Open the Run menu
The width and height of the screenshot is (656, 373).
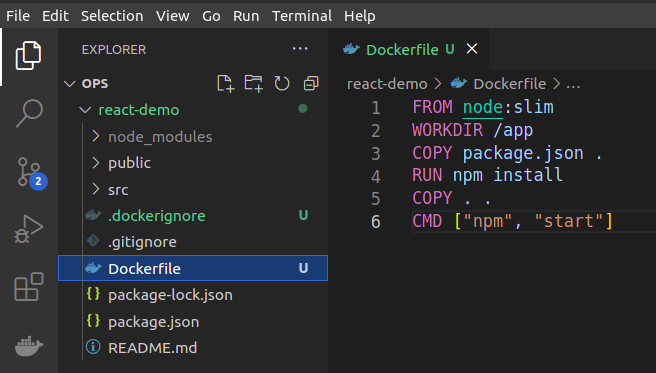click(x=246, y=16)
